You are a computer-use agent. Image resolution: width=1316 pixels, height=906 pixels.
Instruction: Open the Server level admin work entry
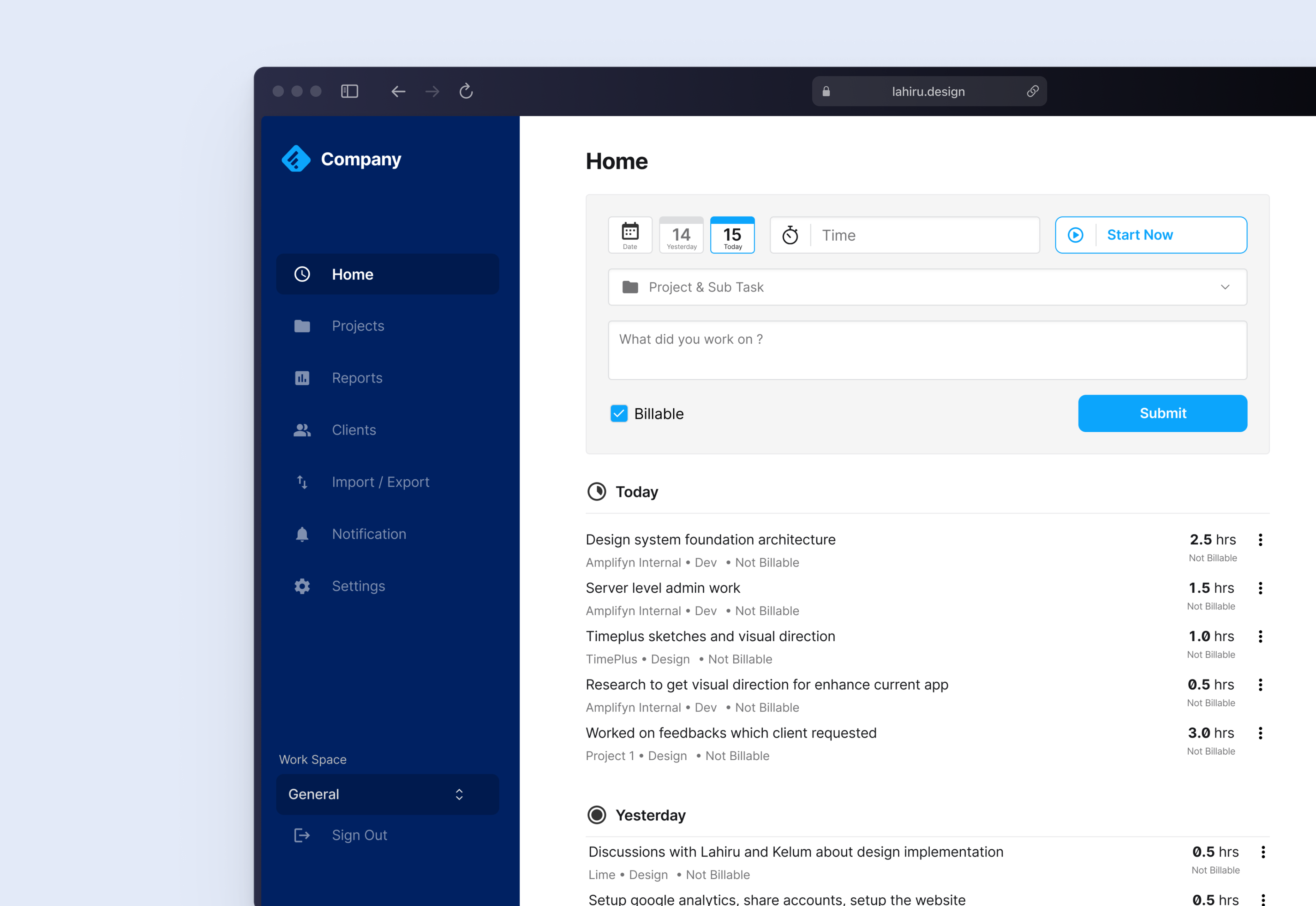coord(662,588)
